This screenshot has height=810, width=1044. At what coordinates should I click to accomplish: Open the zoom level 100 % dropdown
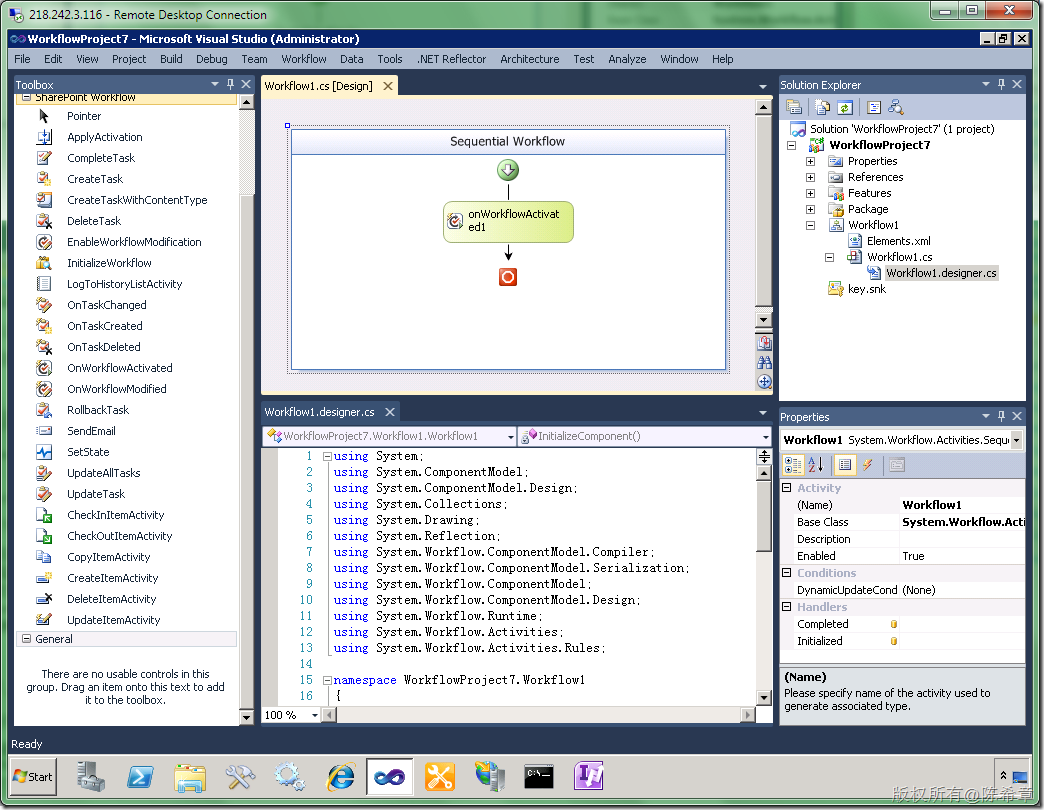point(314,715)
